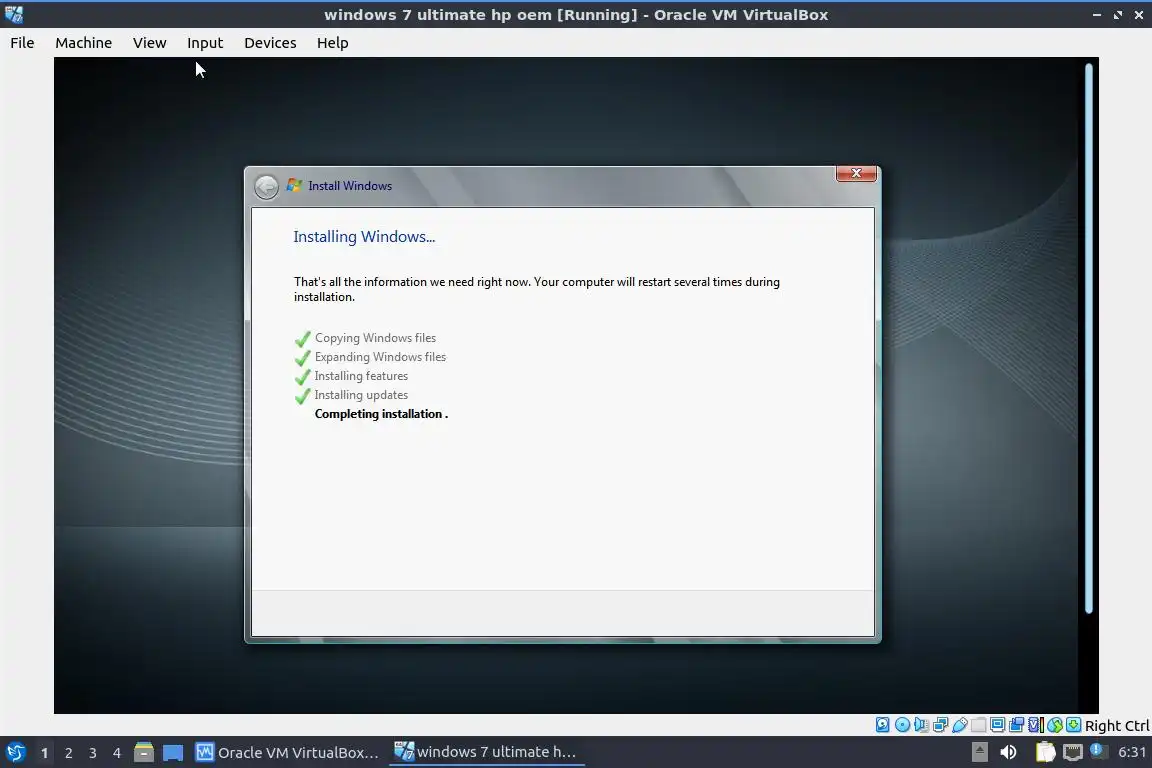Click the eject removable media tray icon
This screenshot has width=1152, height=768.
pos(979,752)
